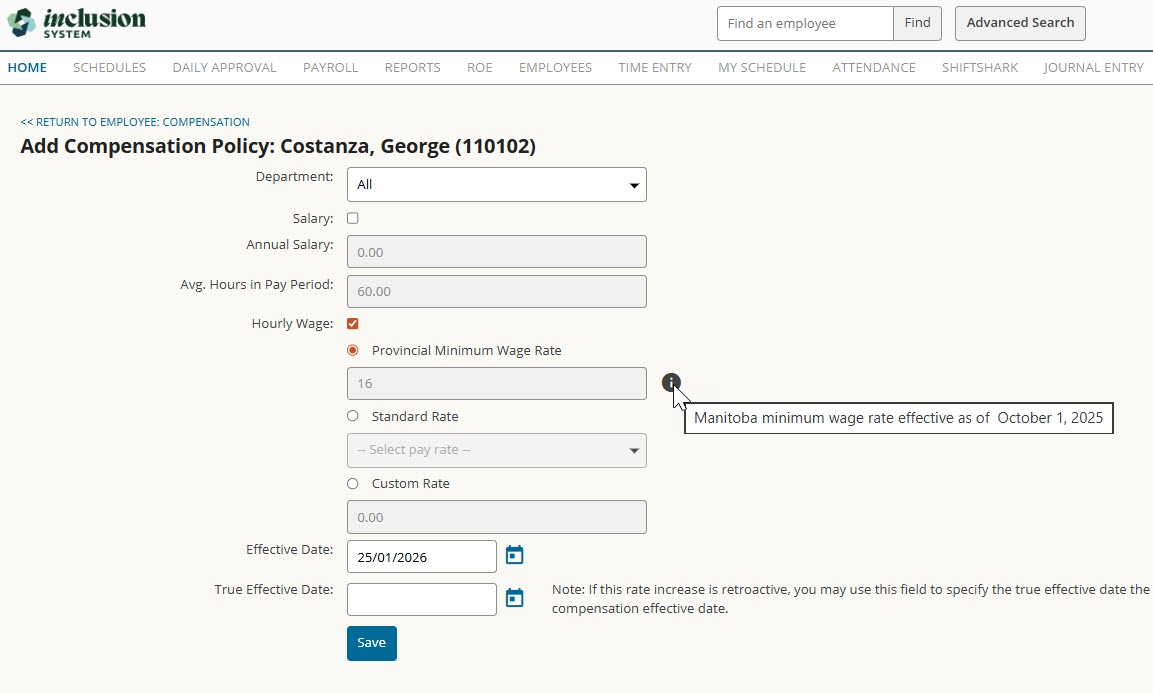1153x693 pixels.
Task: Click the Inclusion System logo
Action: [76, 23]
